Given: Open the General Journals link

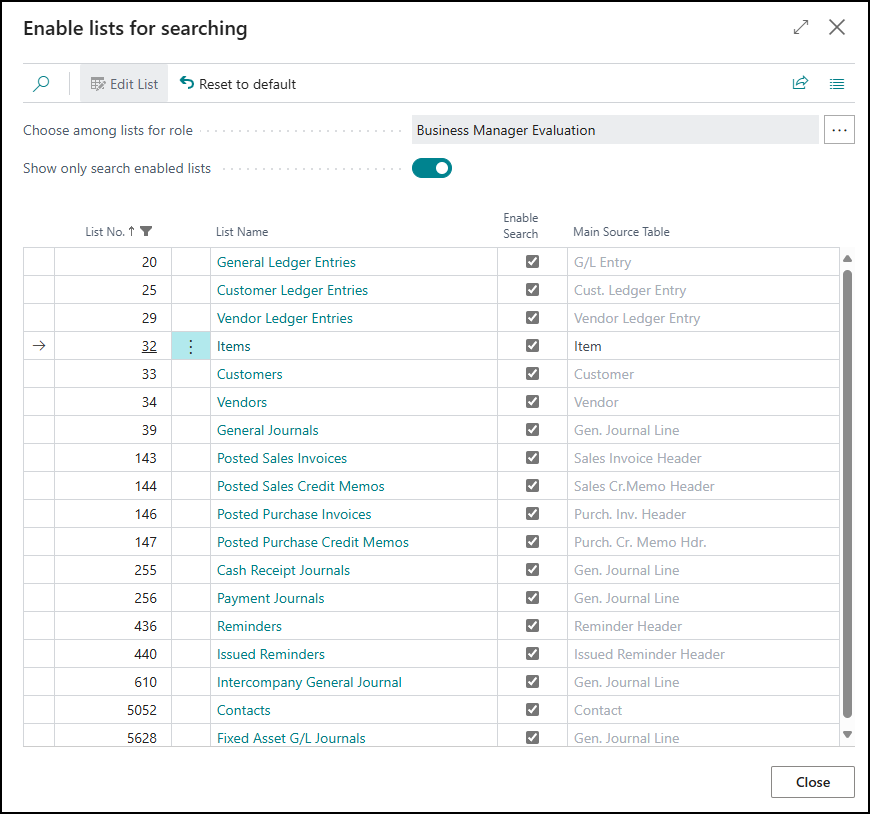Looking at the screenshot, I should click(267, 430).
